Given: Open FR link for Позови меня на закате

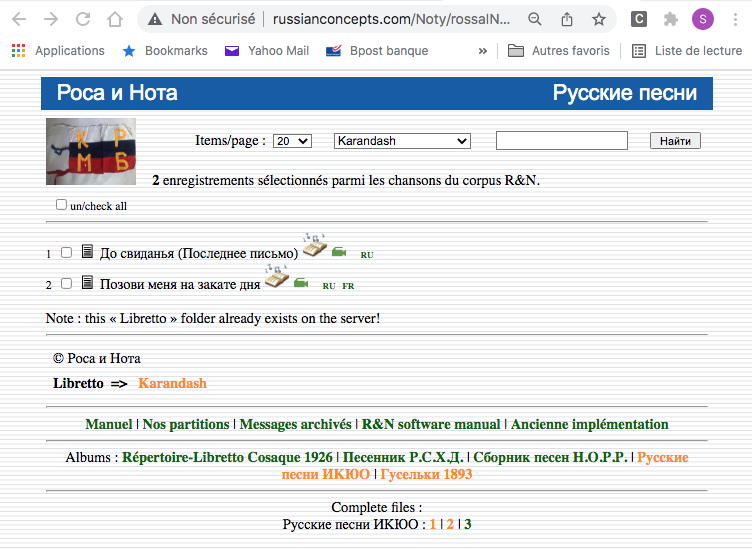Looking at the screenshot, I should coord(348,286).
